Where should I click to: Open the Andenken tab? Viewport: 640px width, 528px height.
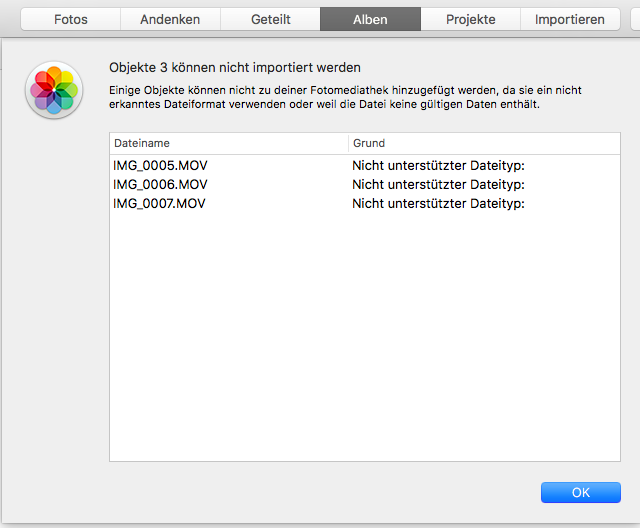pyautogui.click(x=169, y=19)
